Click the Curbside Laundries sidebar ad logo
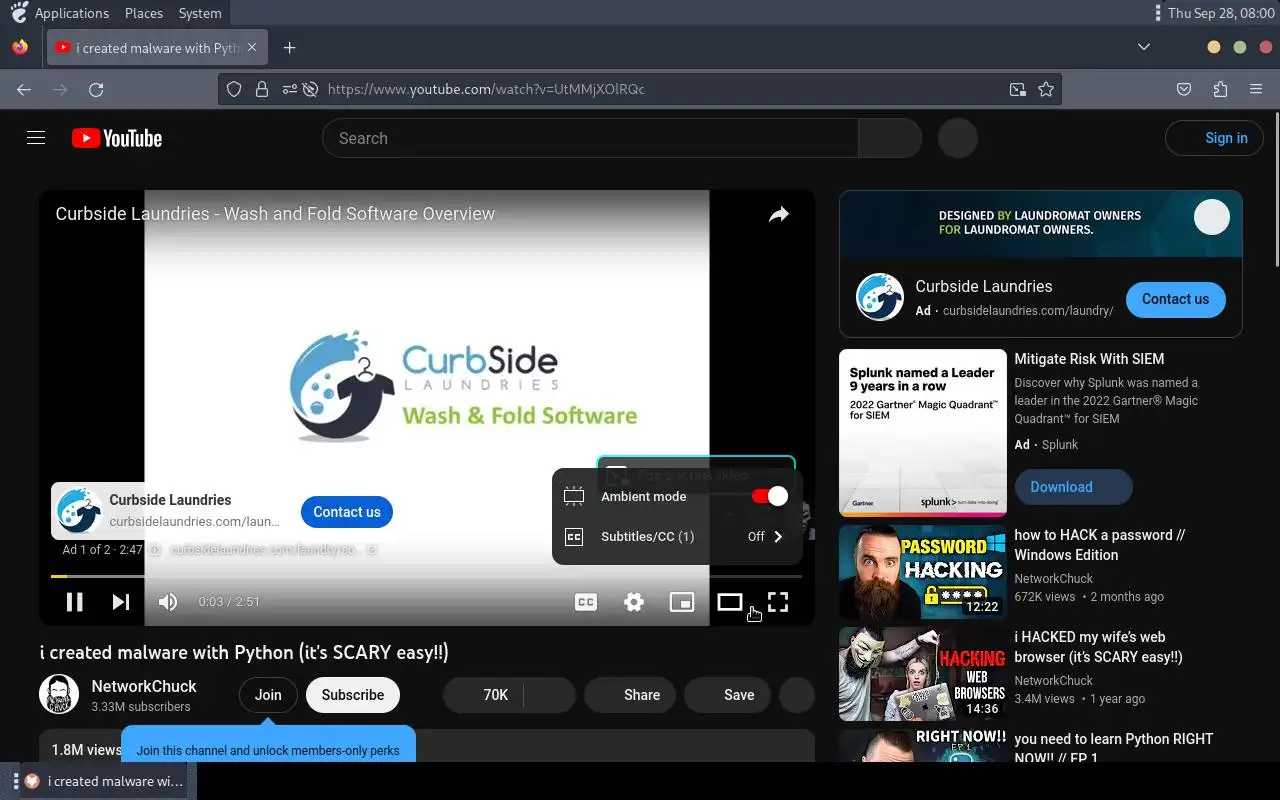1280x800 pixels. (880, 298)
